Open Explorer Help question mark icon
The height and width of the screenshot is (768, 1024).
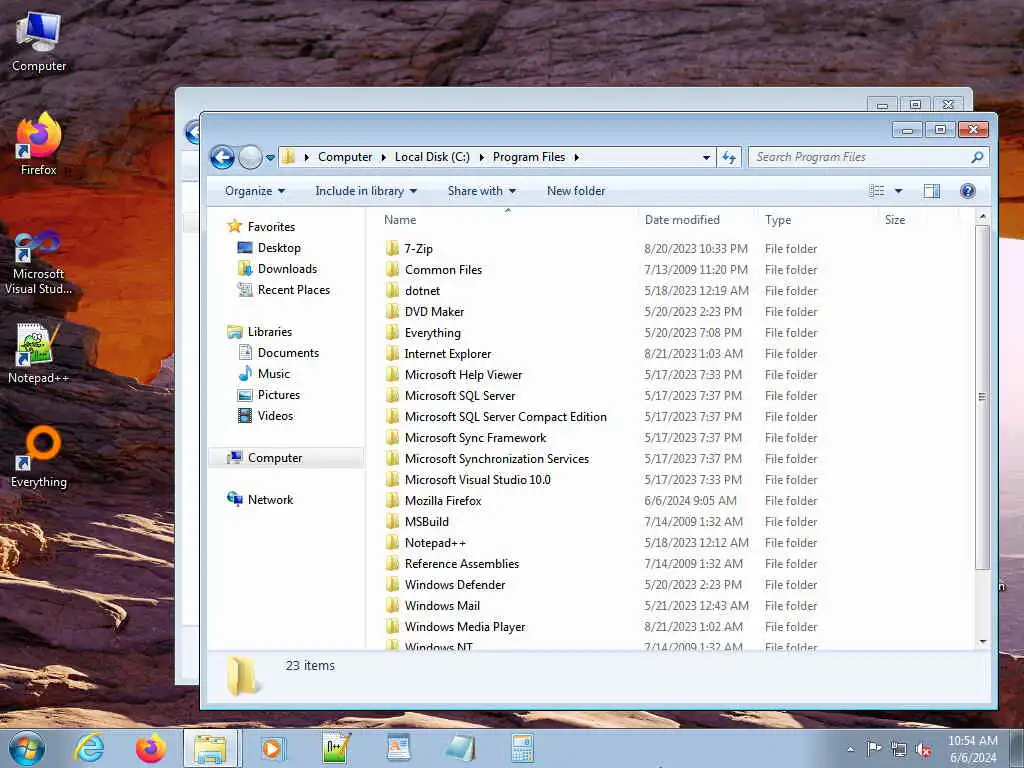[x=968, y=191]
